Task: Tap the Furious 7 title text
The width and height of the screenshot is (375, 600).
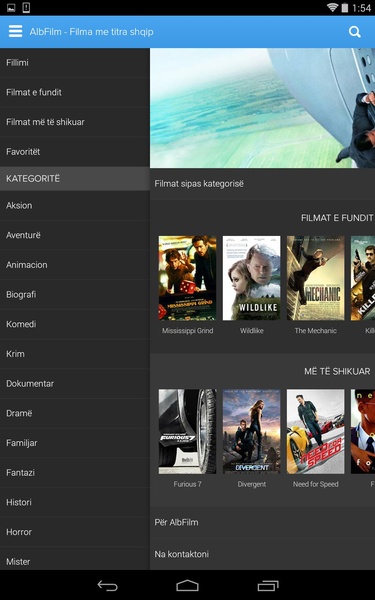Action: click(x=188, y=484)
